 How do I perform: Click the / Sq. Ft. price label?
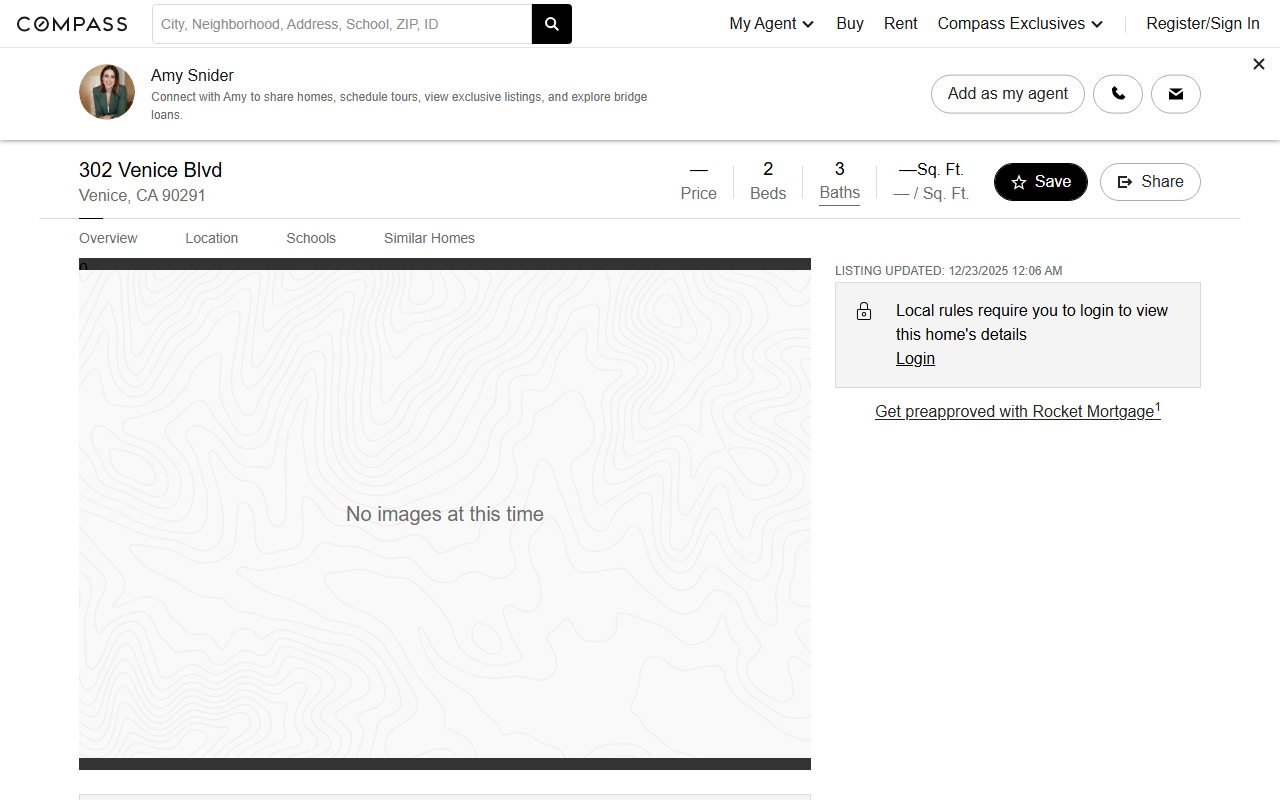tap(931, 194)
